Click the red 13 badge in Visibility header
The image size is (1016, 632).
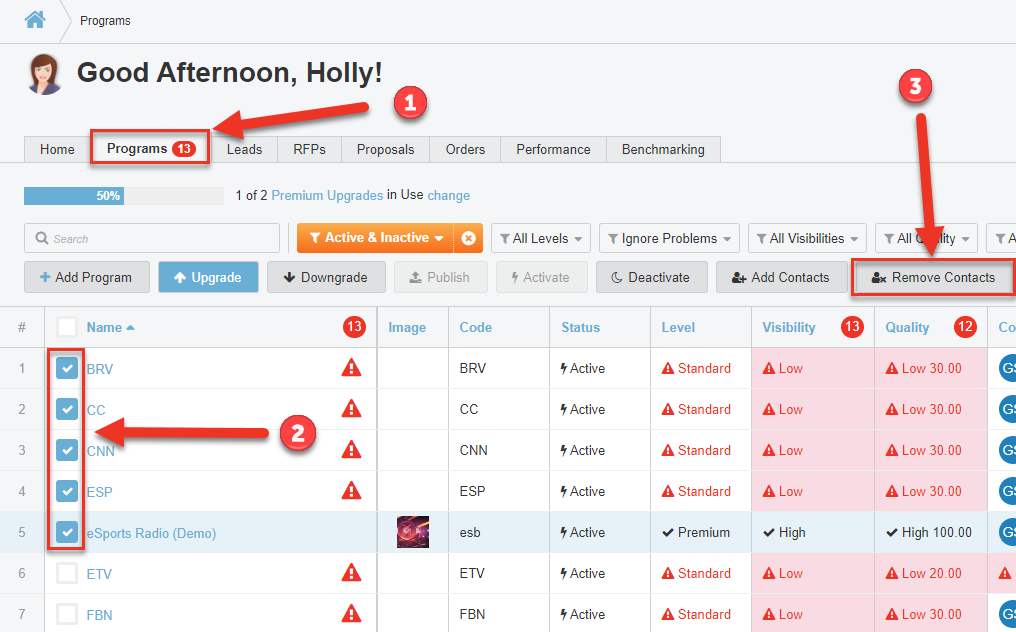click(x=852, y=327)
